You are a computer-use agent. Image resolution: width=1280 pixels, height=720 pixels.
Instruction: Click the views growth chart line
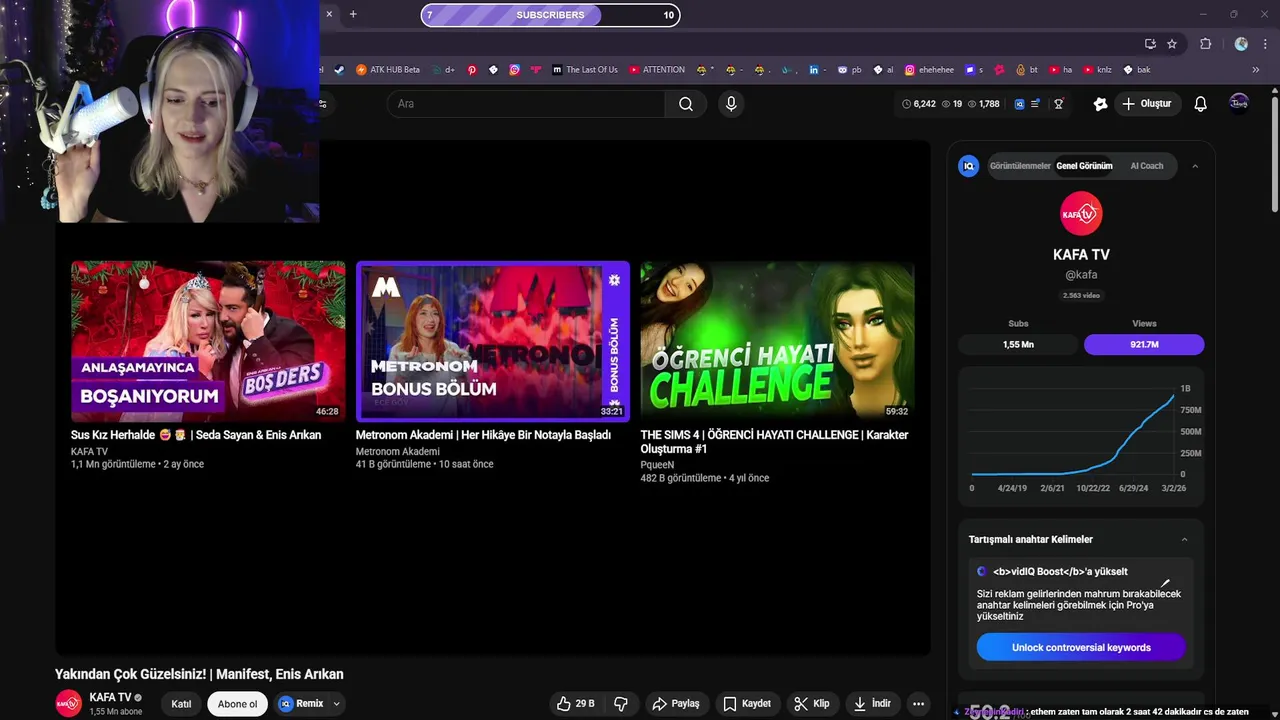coord(1075,435)
